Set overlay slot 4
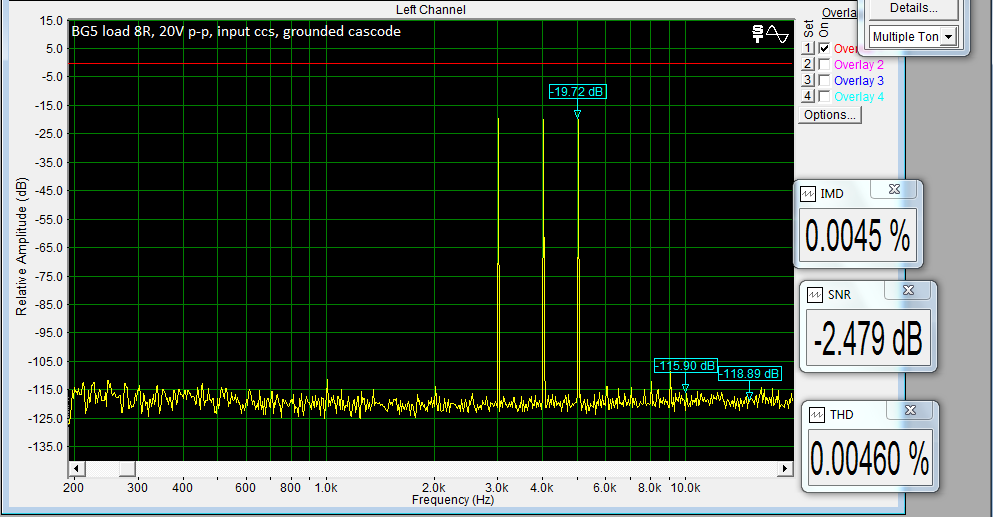The height and width of the screenshot is (517, 993). point(807,96)
